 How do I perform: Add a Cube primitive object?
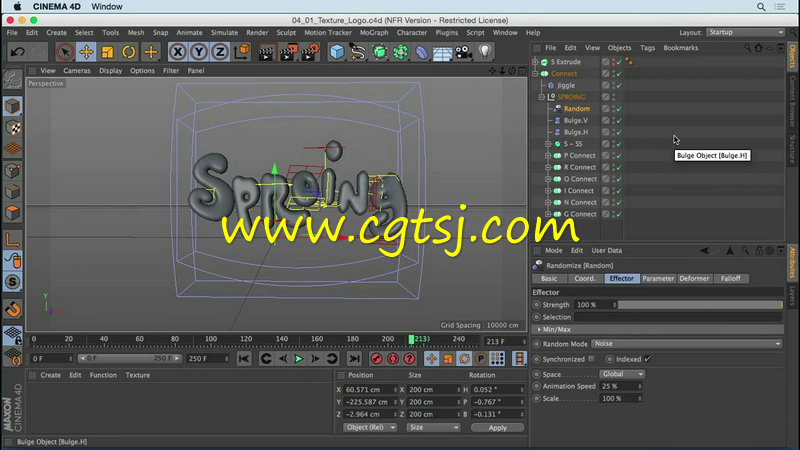coord(337,52)
